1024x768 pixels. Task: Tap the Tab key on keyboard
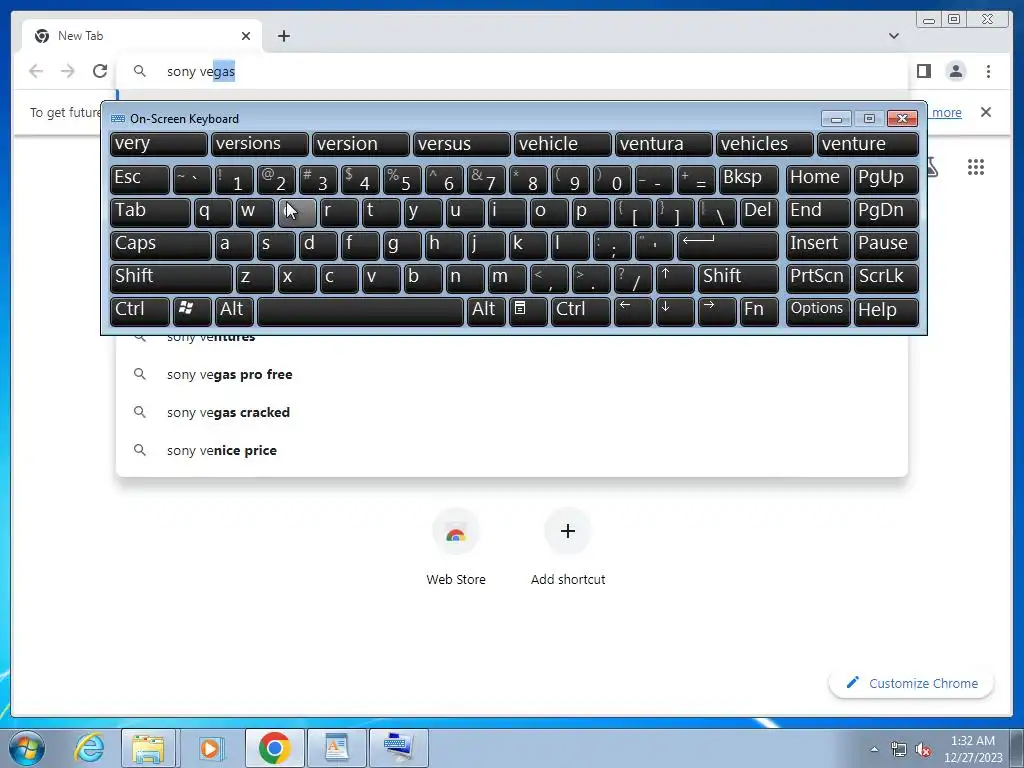(150, 212)
